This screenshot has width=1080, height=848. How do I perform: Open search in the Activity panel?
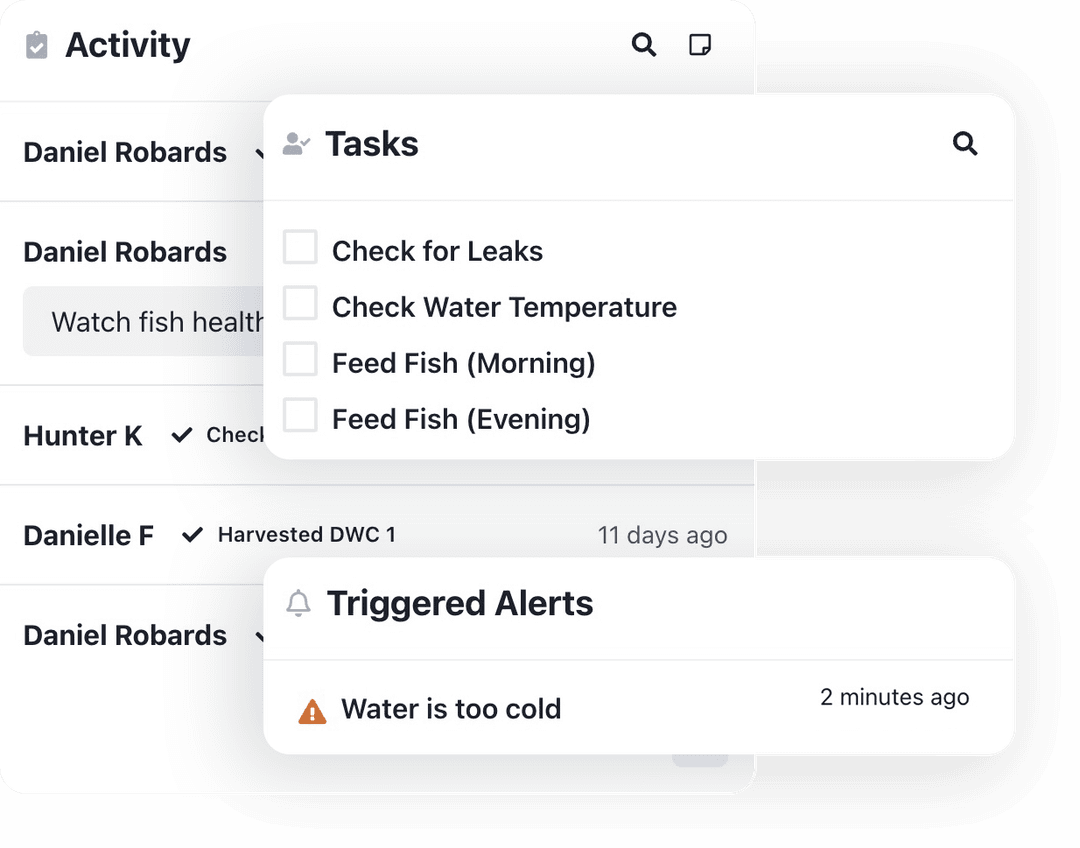click(643, 45)
